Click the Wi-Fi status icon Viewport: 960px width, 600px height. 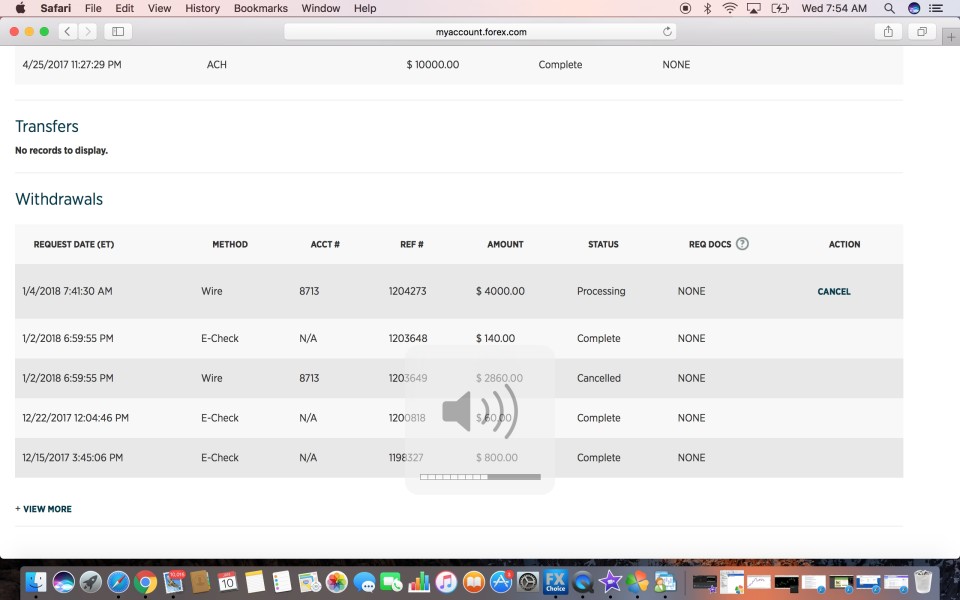[729, 8]
